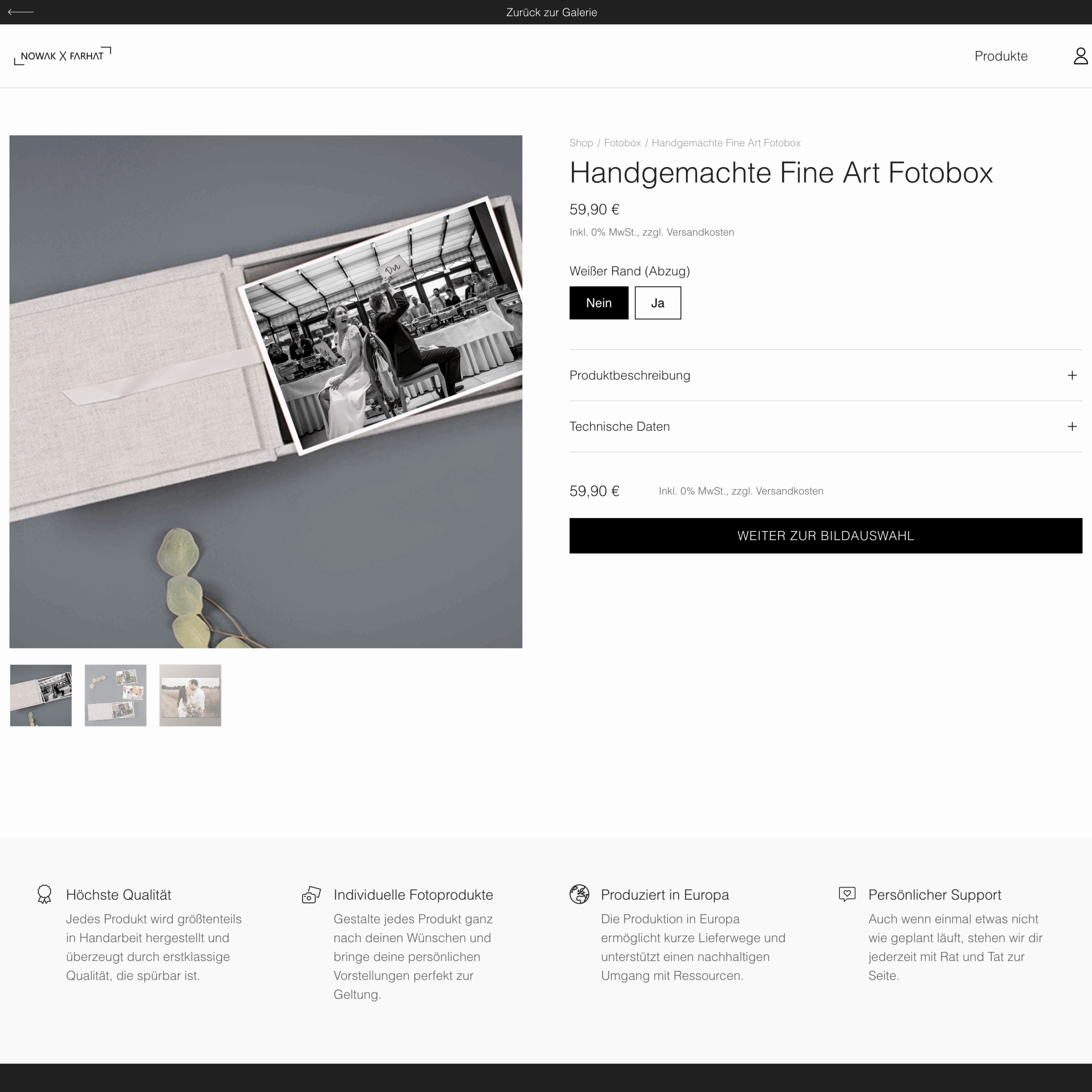The image size is (1092, 1092).
Task: Expand the Produktbeschreibung section
Action: (x=825, y=375)
